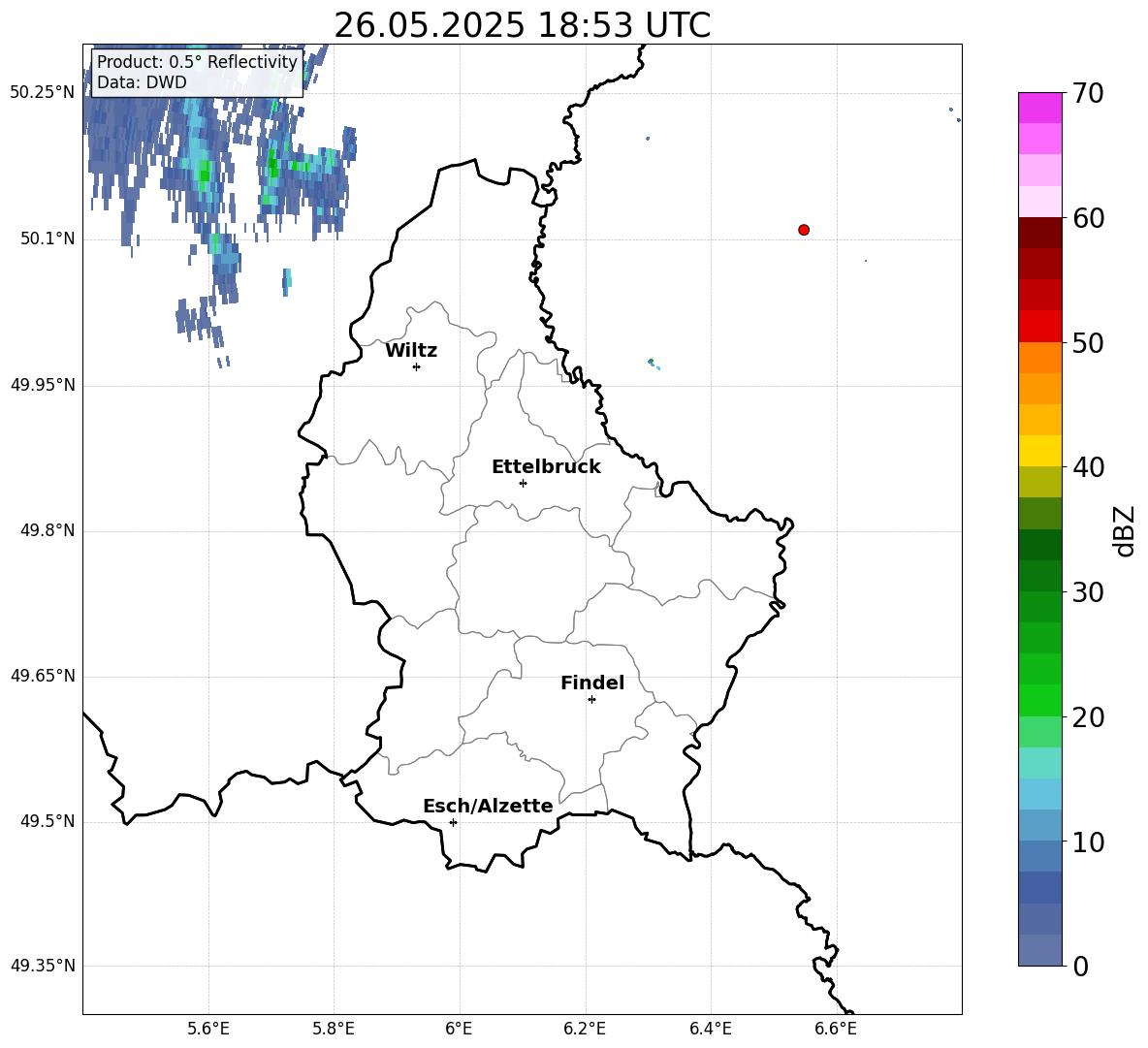The height and width of the screenshot is (1048, 1148).
Task: Click the orange colorbar segment below 50
Action: [1040, 358]
